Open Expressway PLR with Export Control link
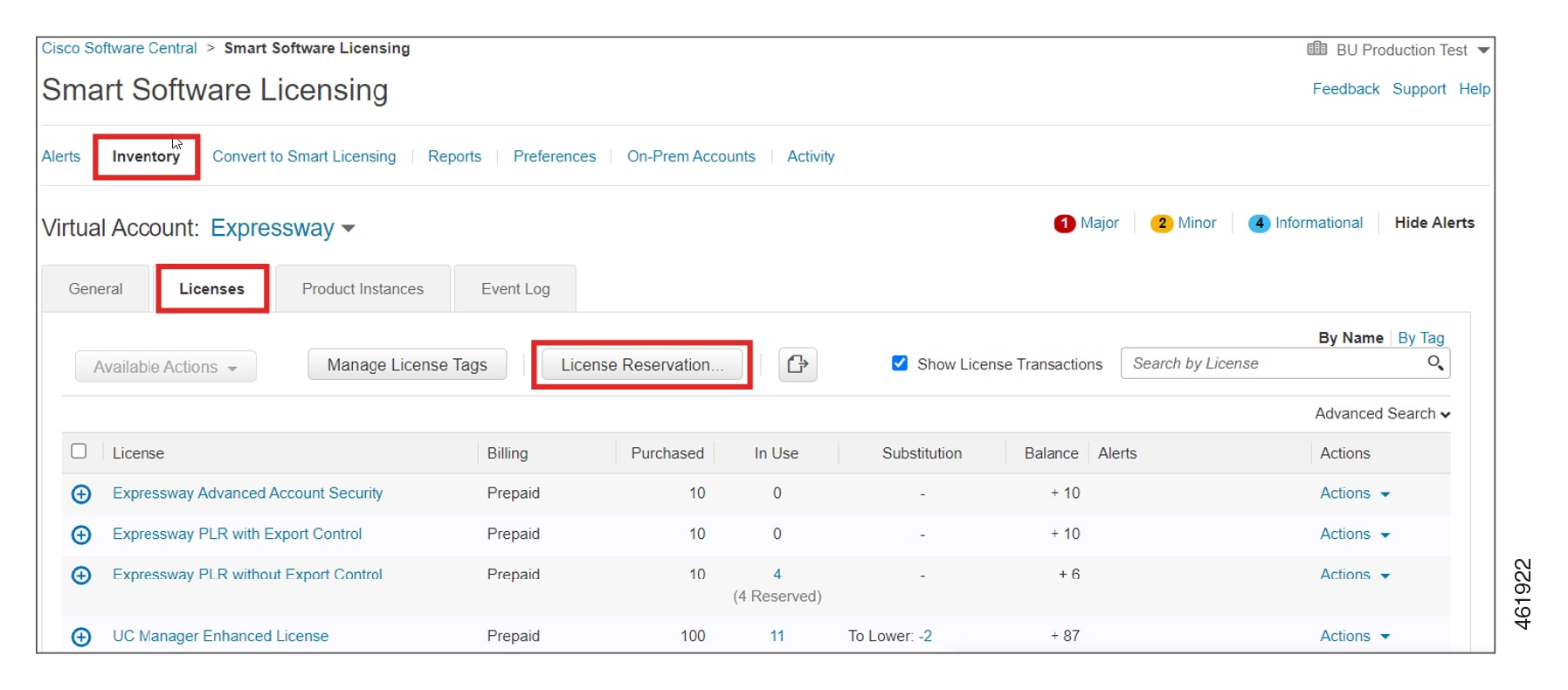The width and height of the screenshot is (1568, 690). click(x=237, y=534)
